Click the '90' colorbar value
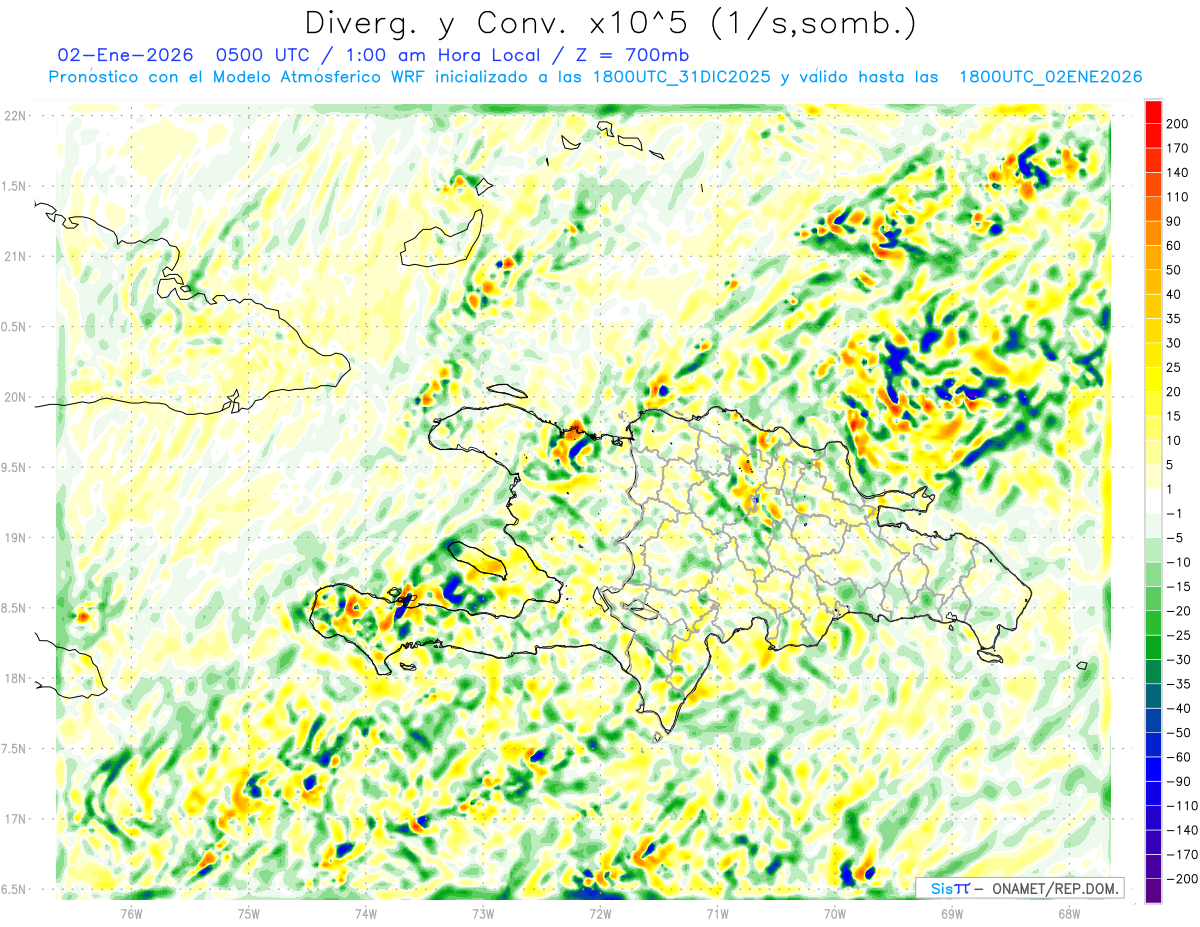The height and width of the screenshot is (927, 1200). pyautogui.click(x=1174, y=221)
